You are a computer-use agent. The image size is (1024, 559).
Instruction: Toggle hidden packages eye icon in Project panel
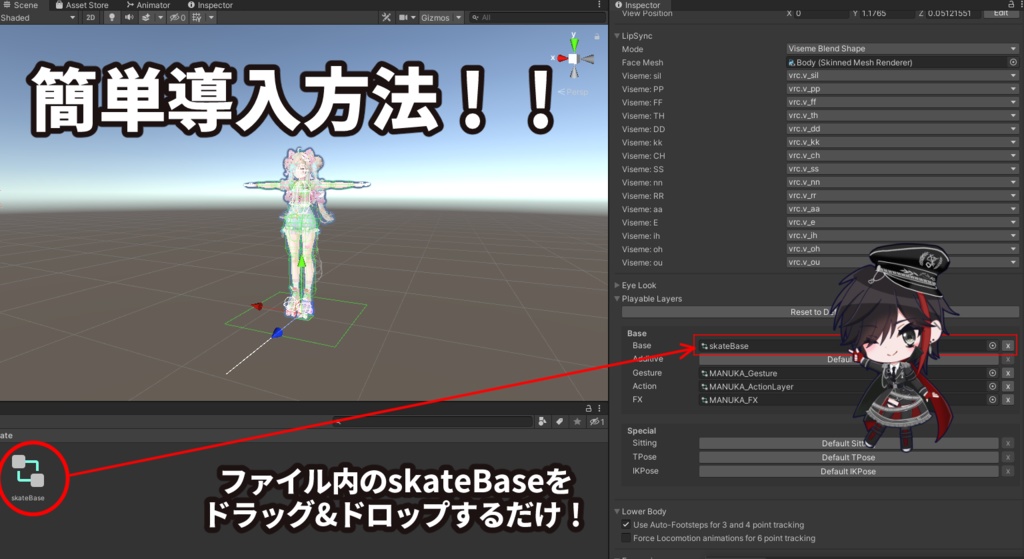tap(597, 422)
